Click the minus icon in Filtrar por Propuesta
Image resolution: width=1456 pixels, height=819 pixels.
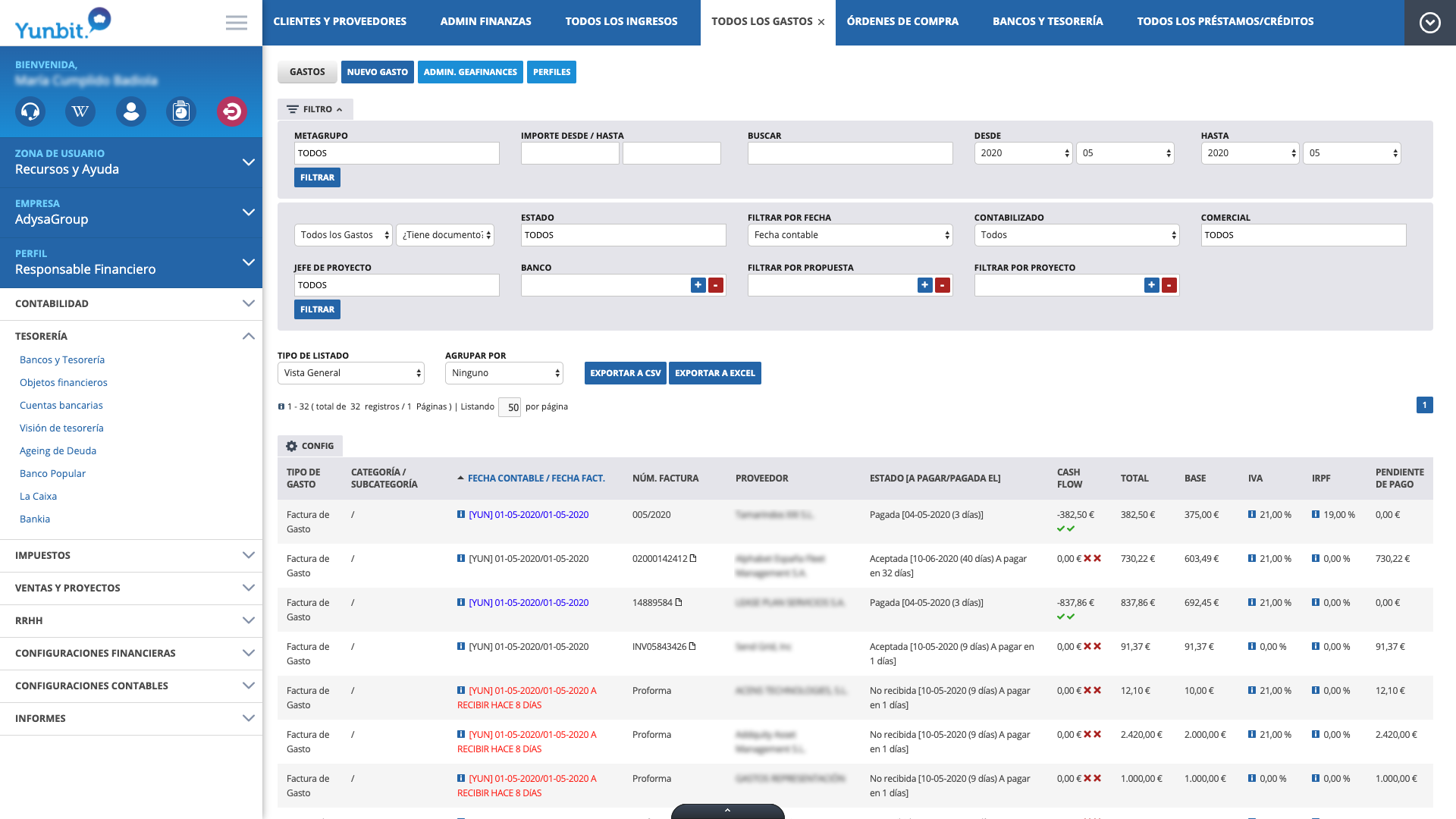coord(943,285)
